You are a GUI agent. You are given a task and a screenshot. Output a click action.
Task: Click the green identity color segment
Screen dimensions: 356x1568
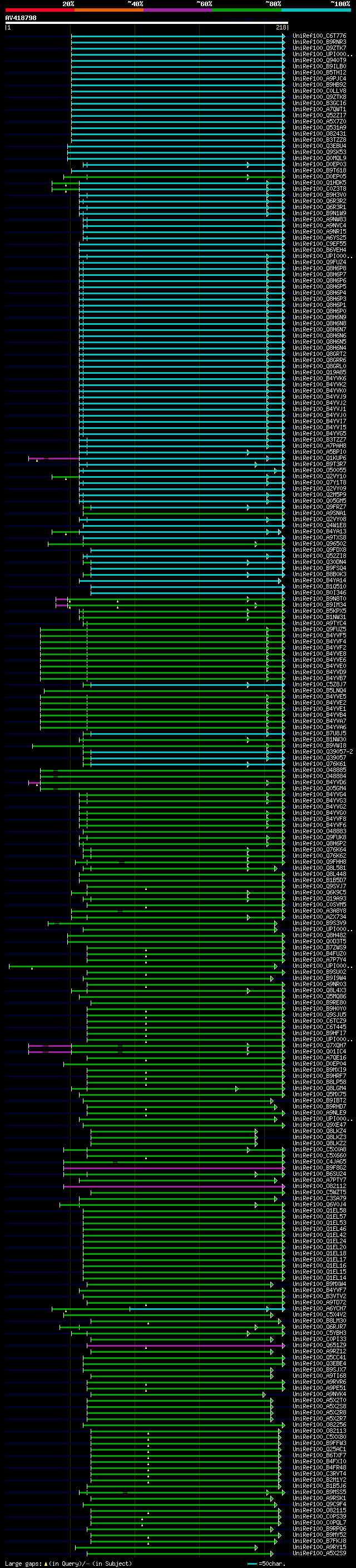[247, 11]
